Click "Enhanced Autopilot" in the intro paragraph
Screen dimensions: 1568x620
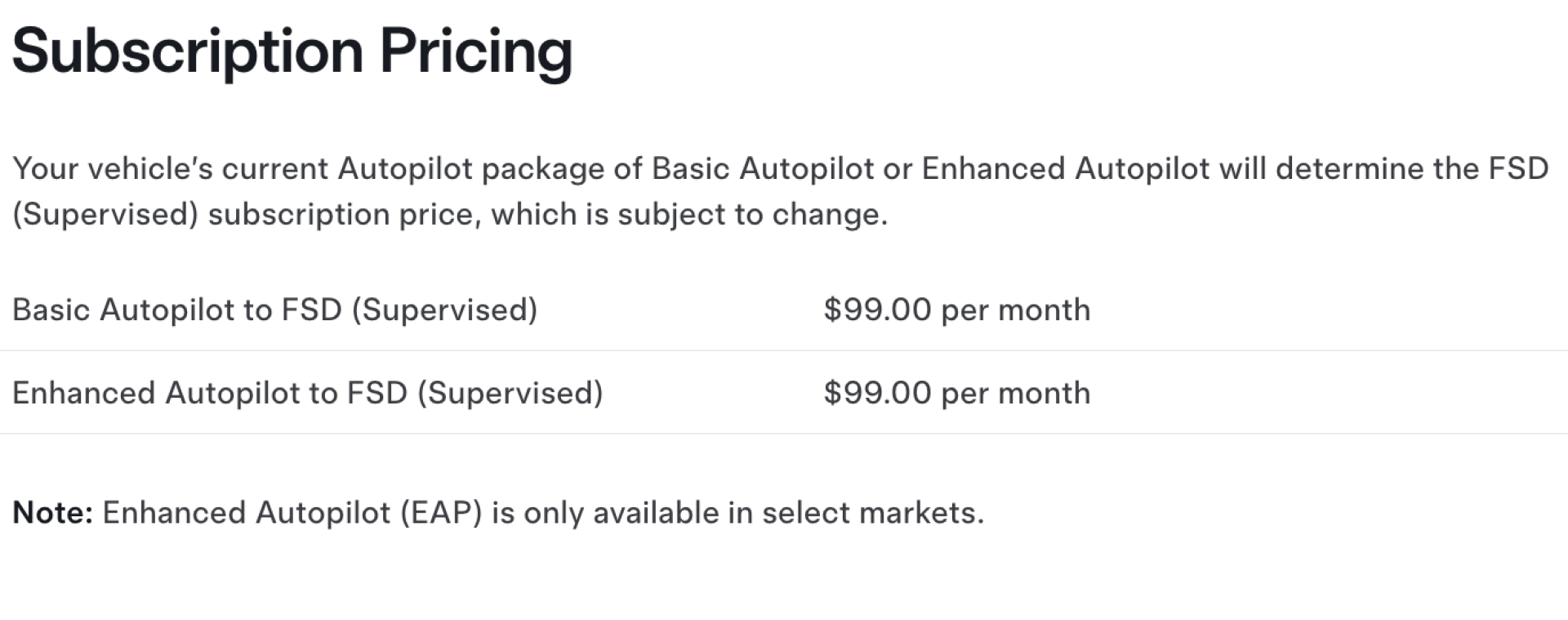[1065, 168]
